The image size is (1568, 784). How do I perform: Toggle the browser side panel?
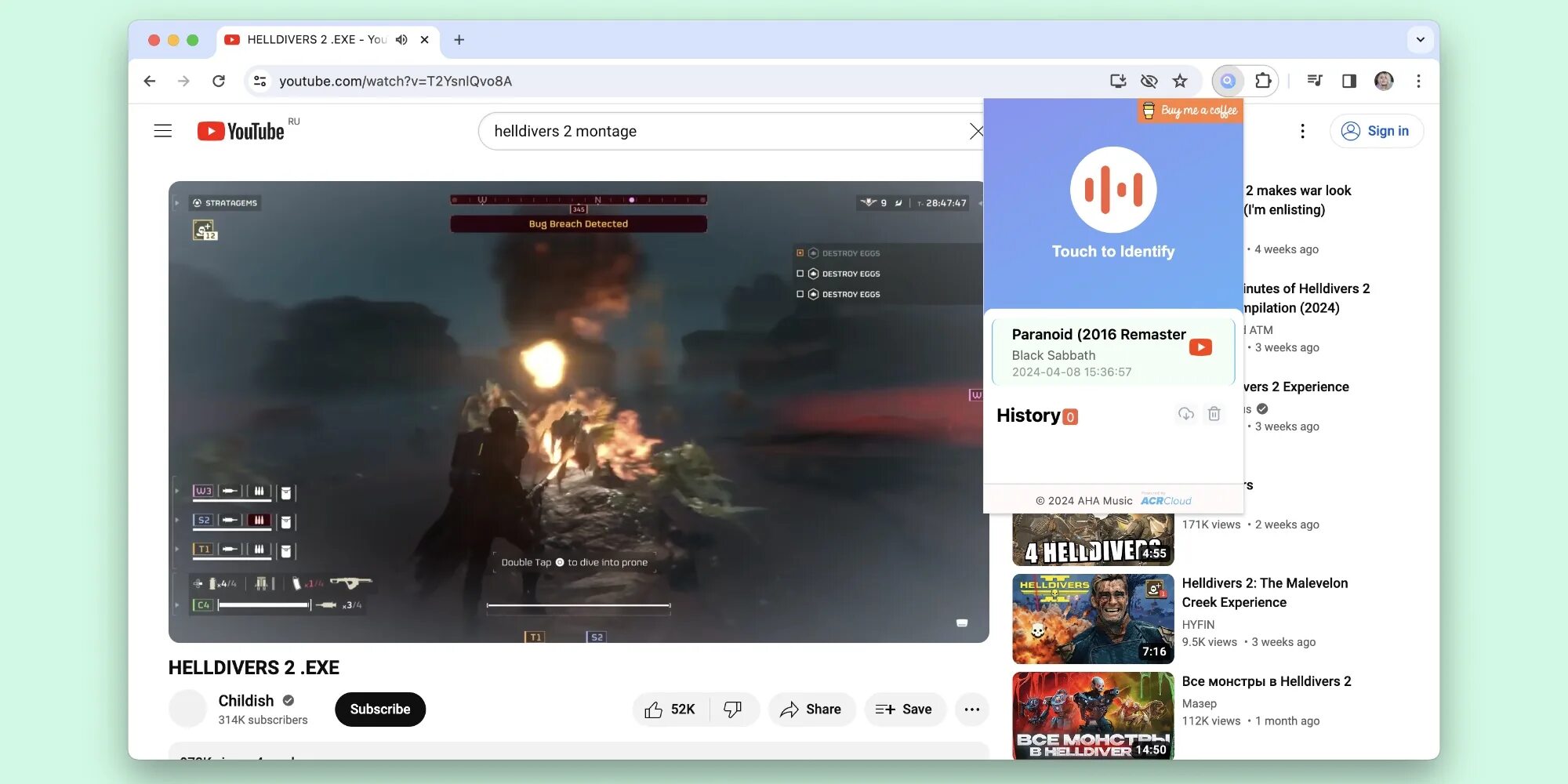(x=1349, y=81)
